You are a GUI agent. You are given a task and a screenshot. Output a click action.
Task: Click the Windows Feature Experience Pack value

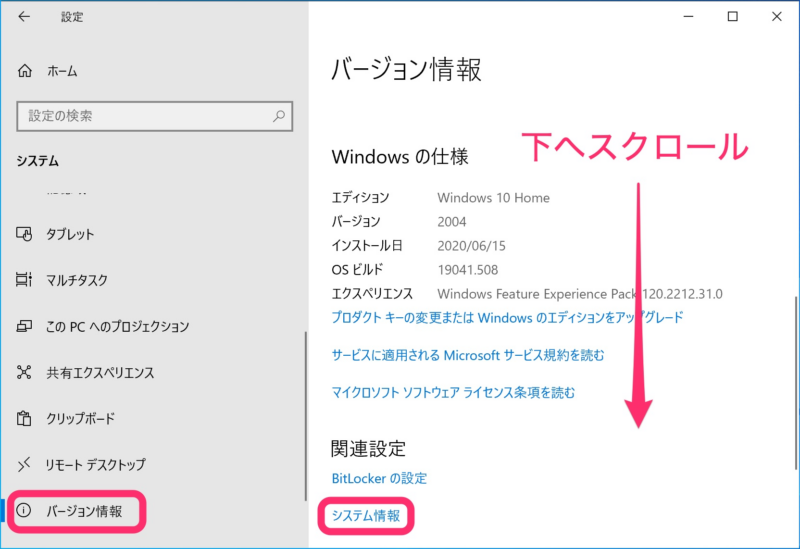click(580, 294)
